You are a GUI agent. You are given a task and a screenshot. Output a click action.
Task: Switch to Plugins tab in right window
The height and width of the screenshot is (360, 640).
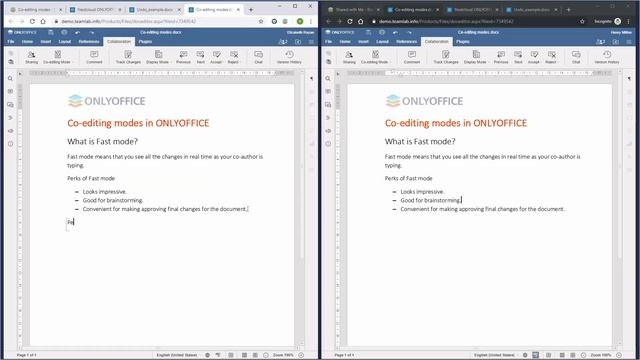(x=463, y=42)
